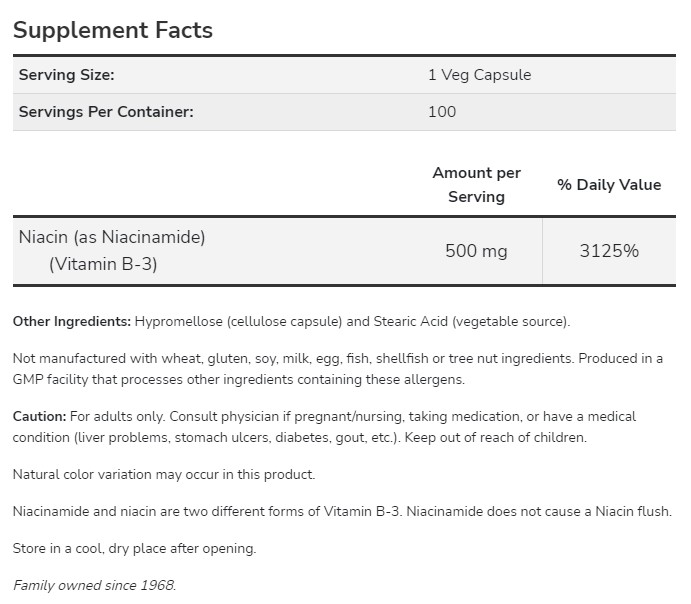Select the 500 mg amount cell

(476, 251)
